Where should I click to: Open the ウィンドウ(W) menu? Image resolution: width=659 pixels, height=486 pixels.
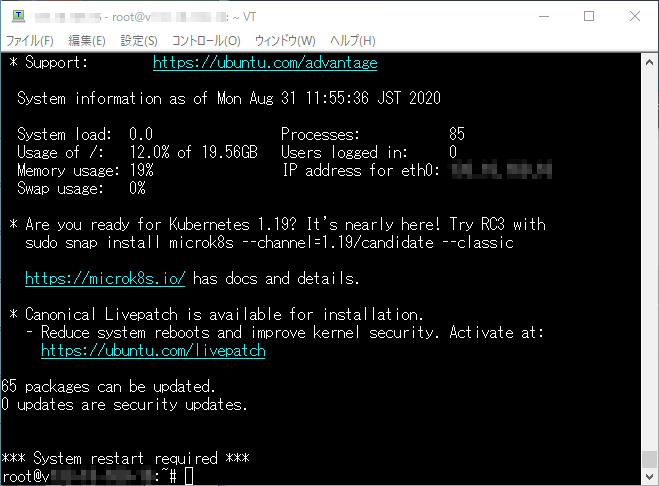pos(285,41)
